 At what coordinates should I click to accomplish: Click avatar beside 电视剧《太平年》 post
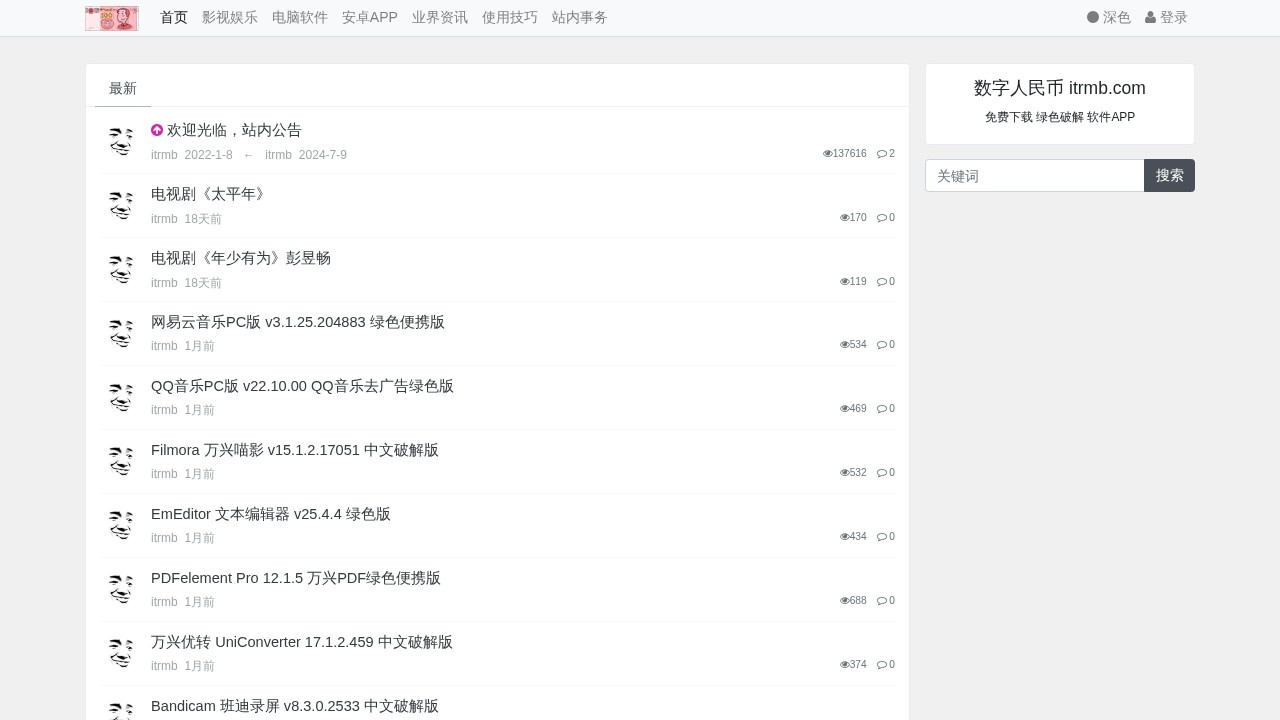(121, 205)
